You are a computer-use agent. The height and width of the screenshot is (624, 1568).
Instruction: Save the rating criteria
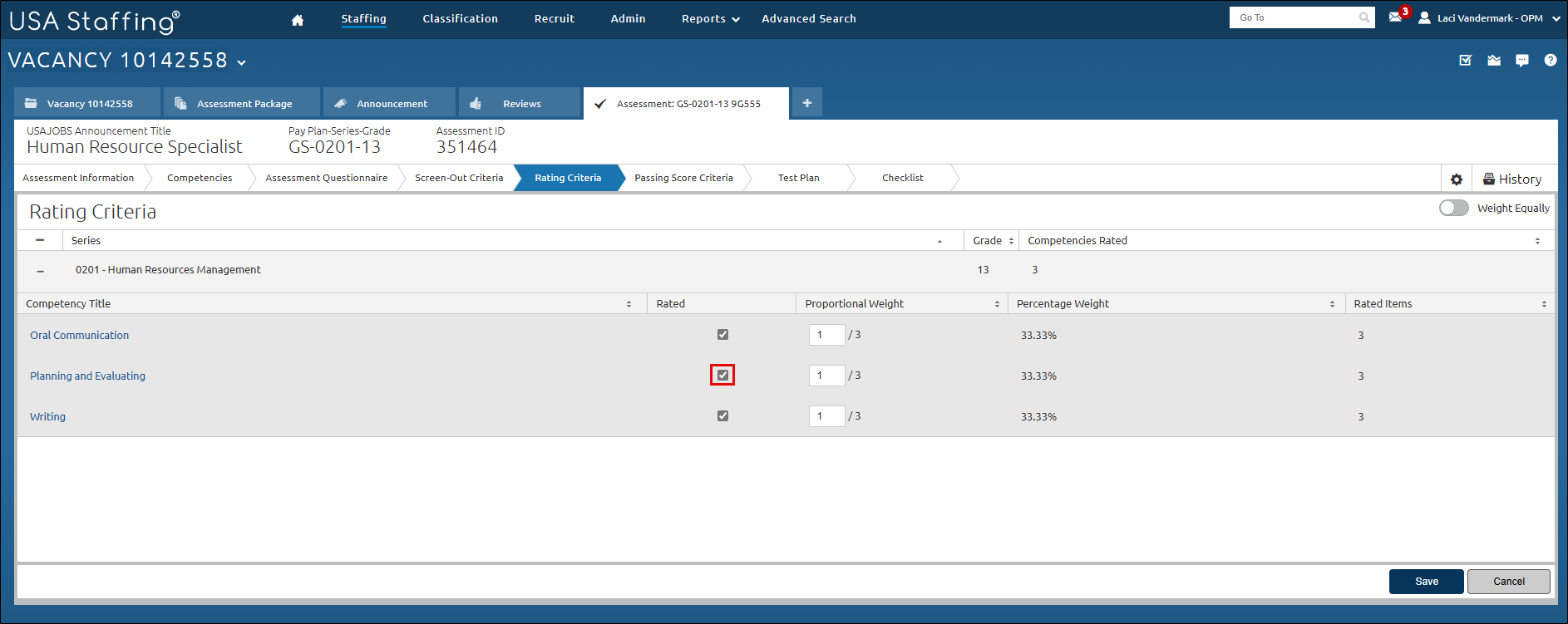pyautogui.click(x=1426, y=582)
